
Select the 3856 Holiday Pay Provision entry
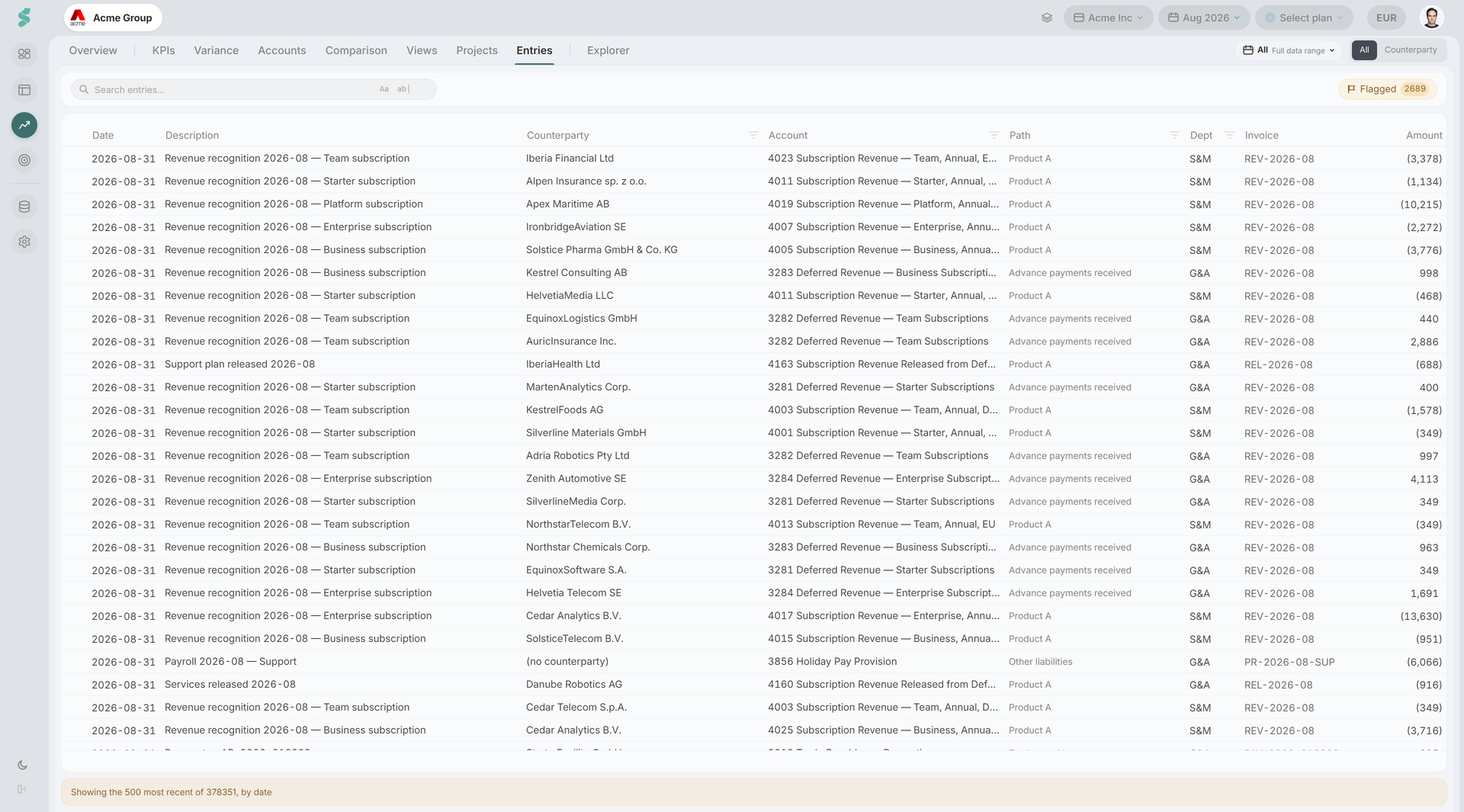[x=754, y=662]
